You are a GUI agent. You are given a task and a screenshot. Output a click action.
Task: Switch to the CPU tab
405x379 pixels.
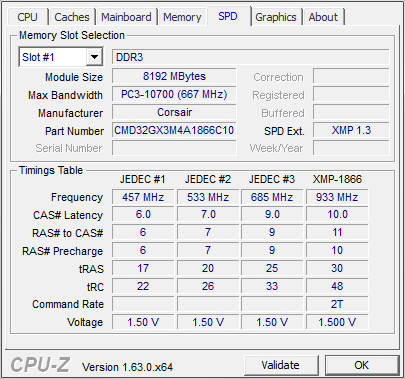click(27, 17)
